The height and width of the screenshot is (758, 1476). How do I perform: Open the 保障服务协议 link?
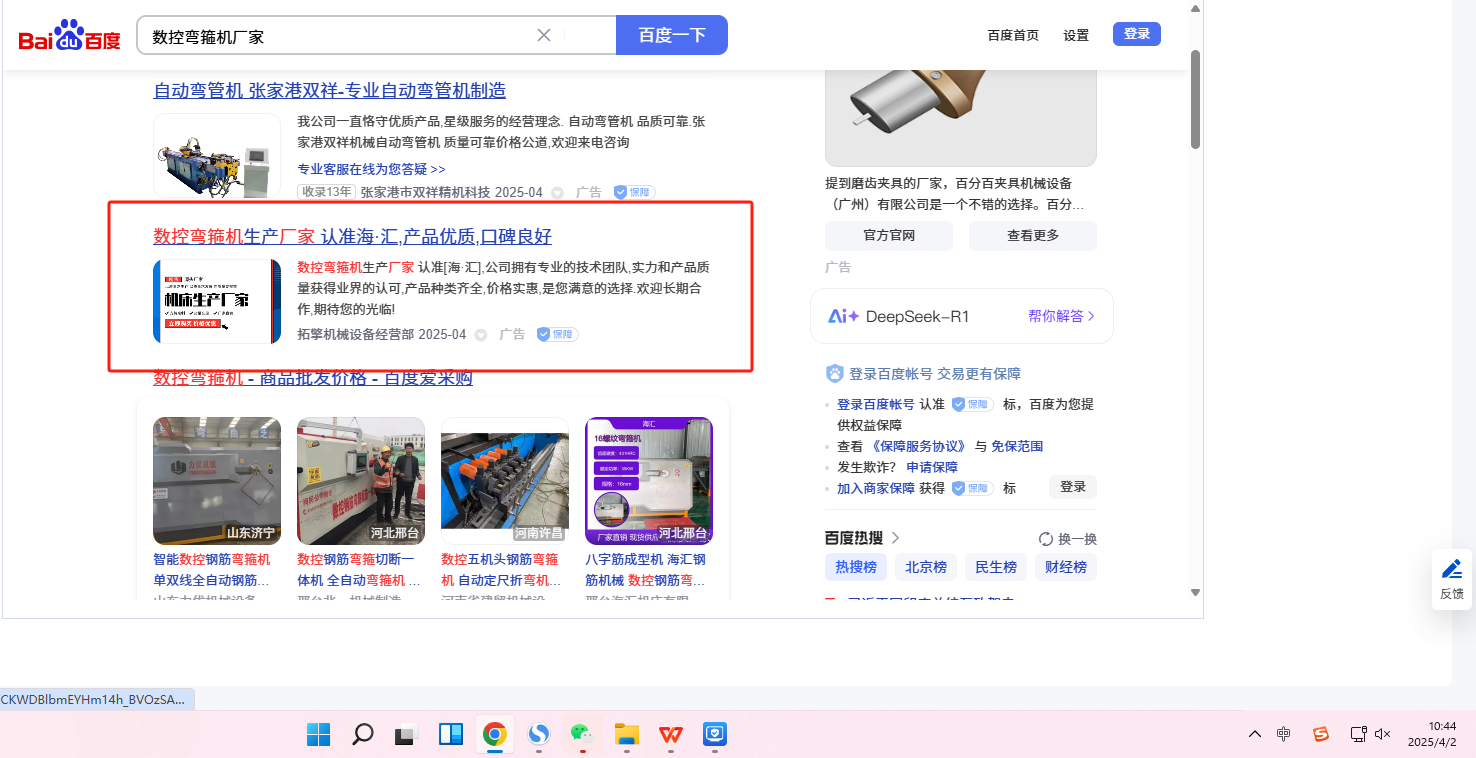[x=918, y=446]
